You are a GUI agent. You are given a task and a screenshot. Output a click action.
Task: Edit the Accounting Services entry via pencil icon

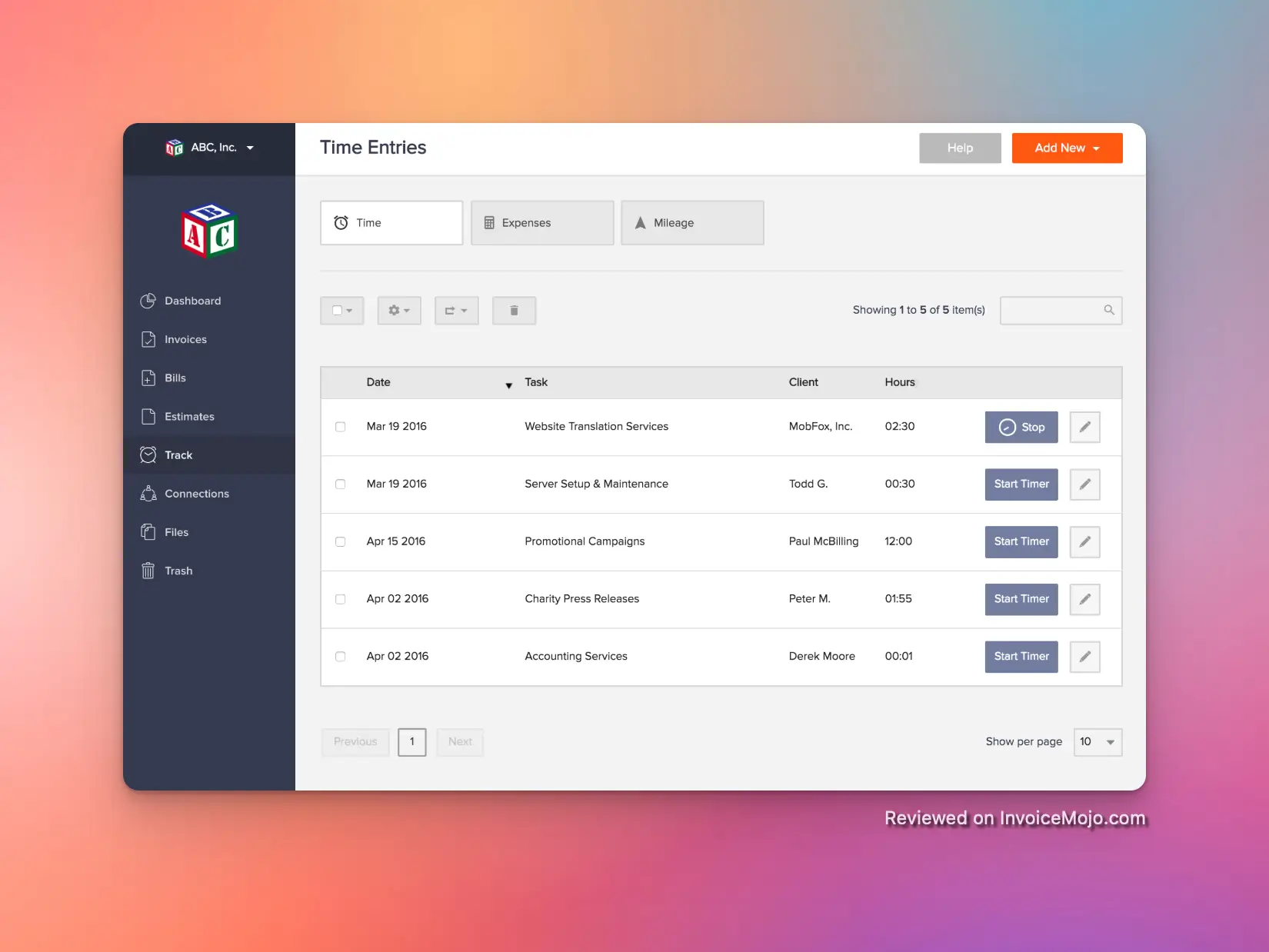[1084, 657]
